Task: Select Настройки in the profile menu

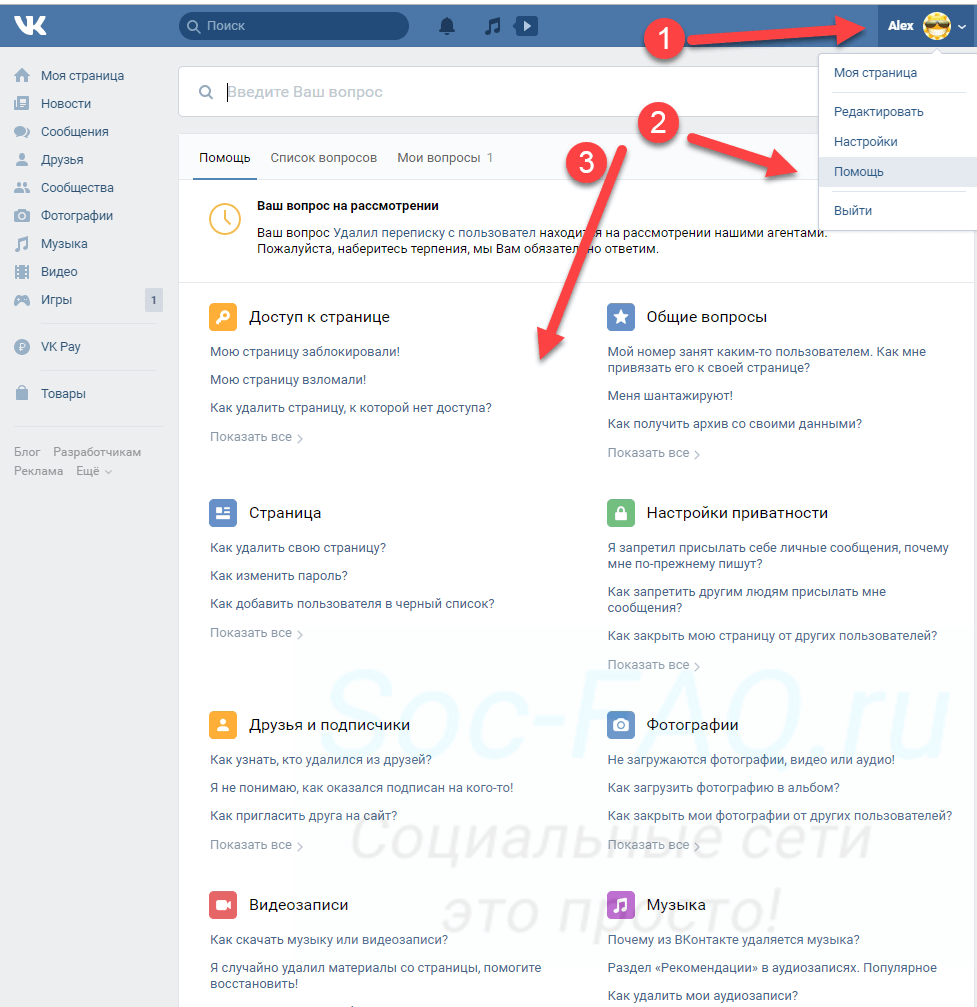Action: coord(866,142)
